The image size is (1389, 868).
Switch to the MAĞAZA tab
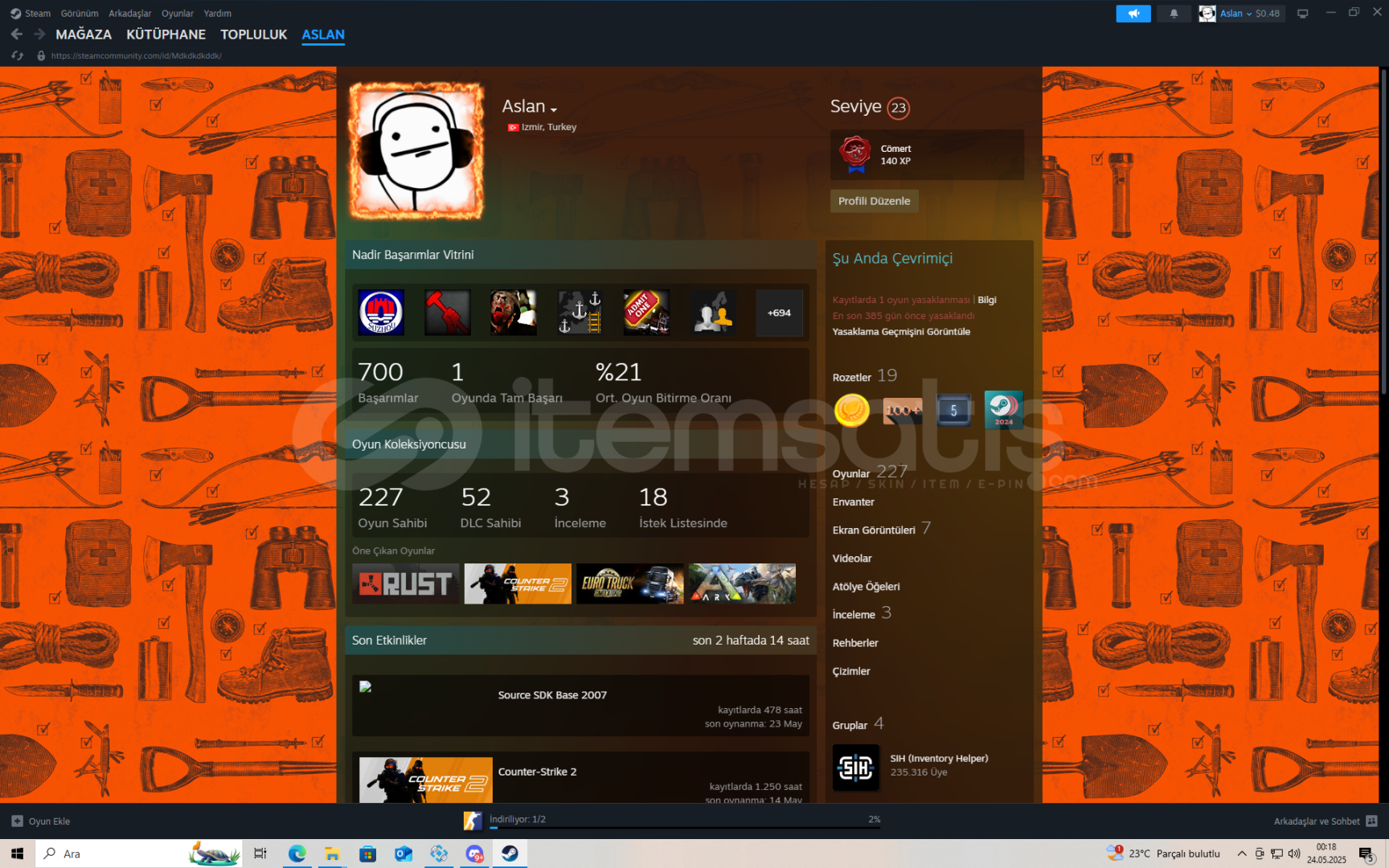pyautogui.click(x=84, y=35)
